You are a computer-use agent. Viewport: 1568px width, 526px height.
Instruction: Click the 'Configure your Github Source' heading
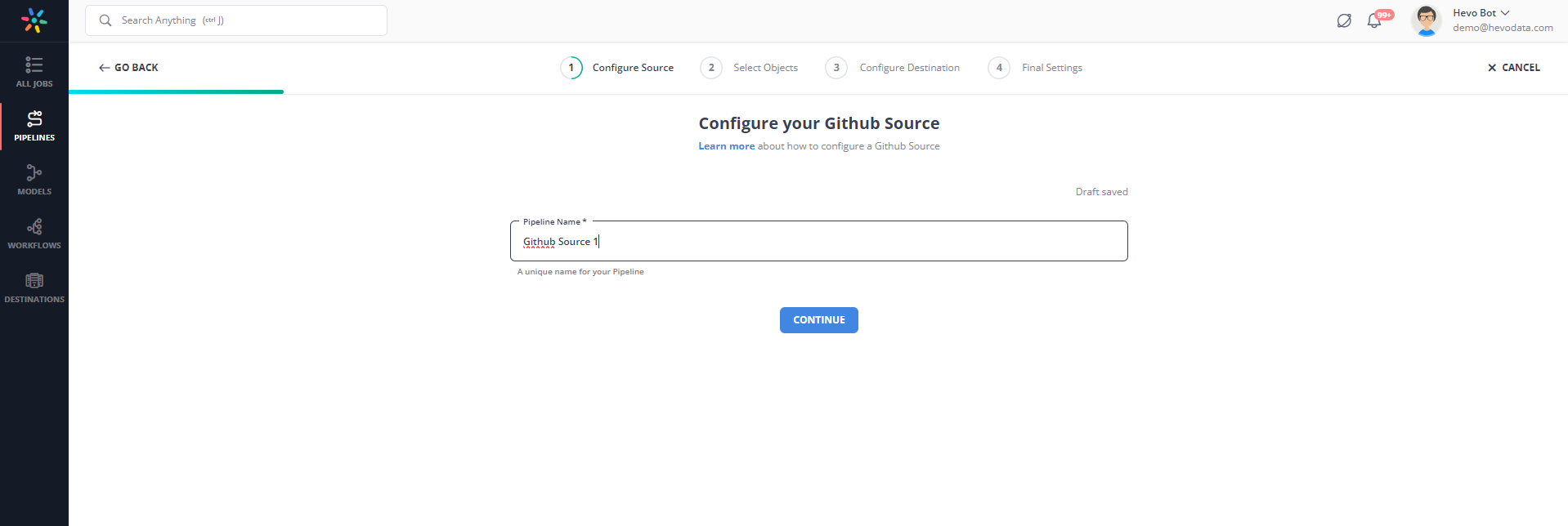[819, 123]
